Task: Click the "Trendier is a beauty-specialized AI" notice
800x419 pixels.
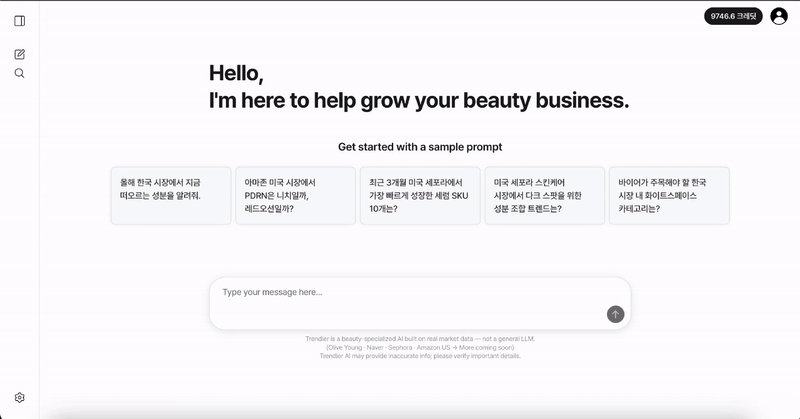Action: 420,339
